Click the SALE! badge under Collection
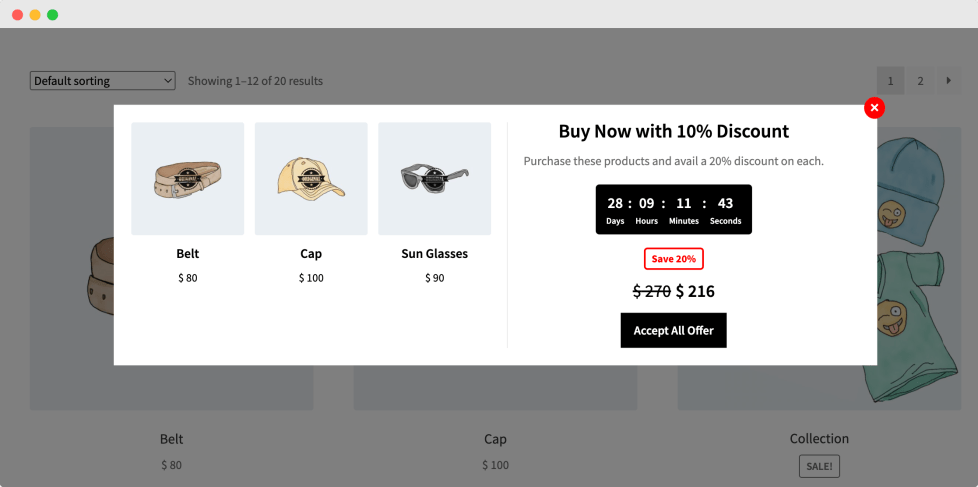The width and height of the screenshot is (978, 487). point(819,466)
